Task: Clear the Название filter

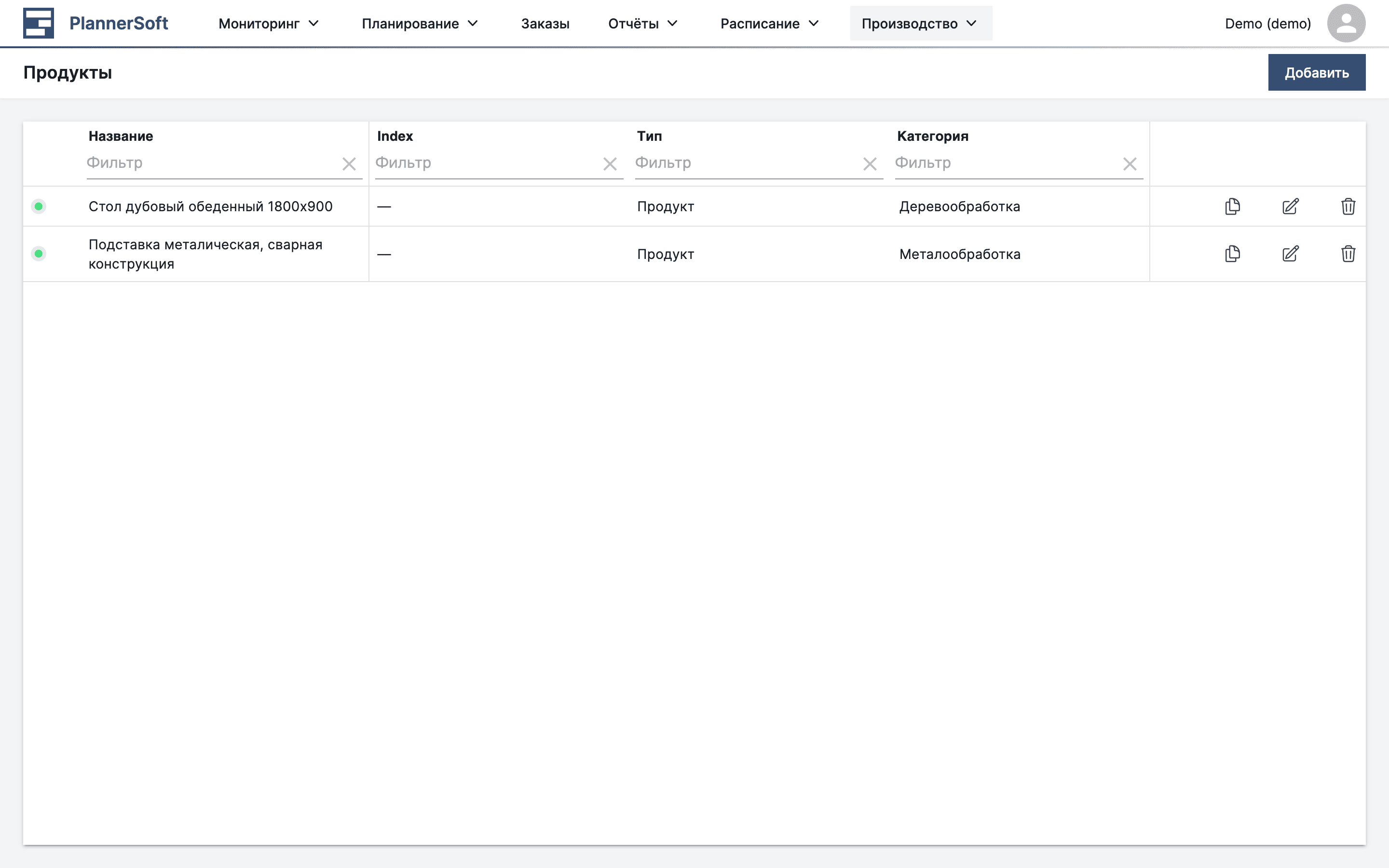Action: pyautogui.click(x=349, y=164)
